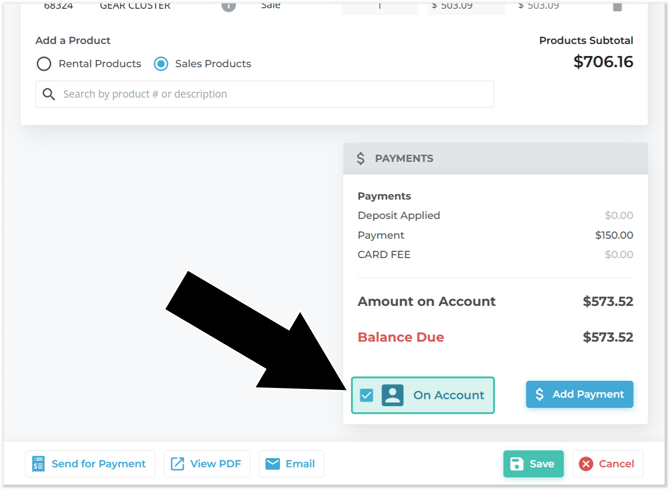Click the red Cancel X icon

(x=586, y=464)
